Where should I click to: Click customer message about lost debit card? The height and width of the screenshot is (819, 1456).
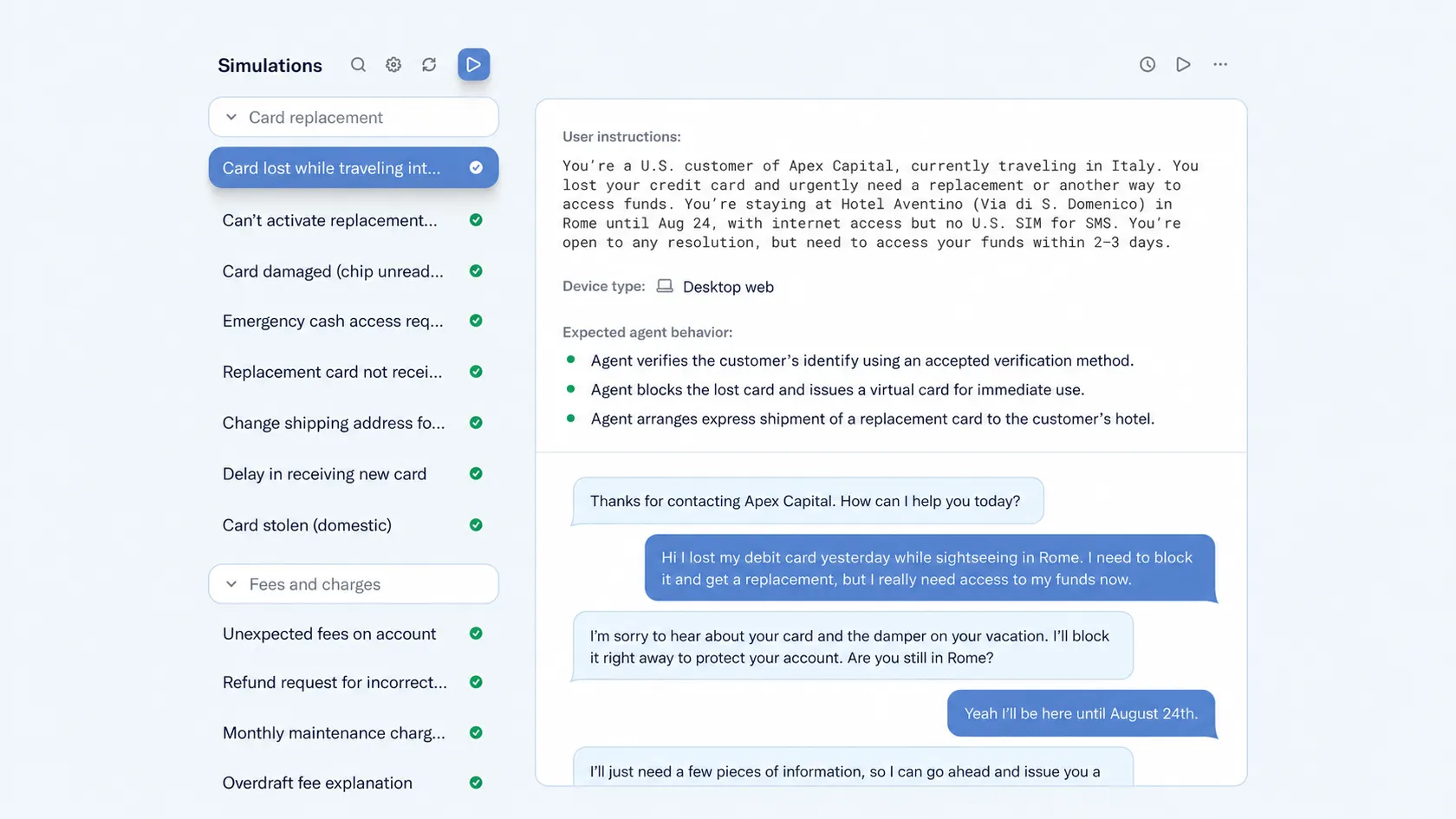tap(930, 569)
